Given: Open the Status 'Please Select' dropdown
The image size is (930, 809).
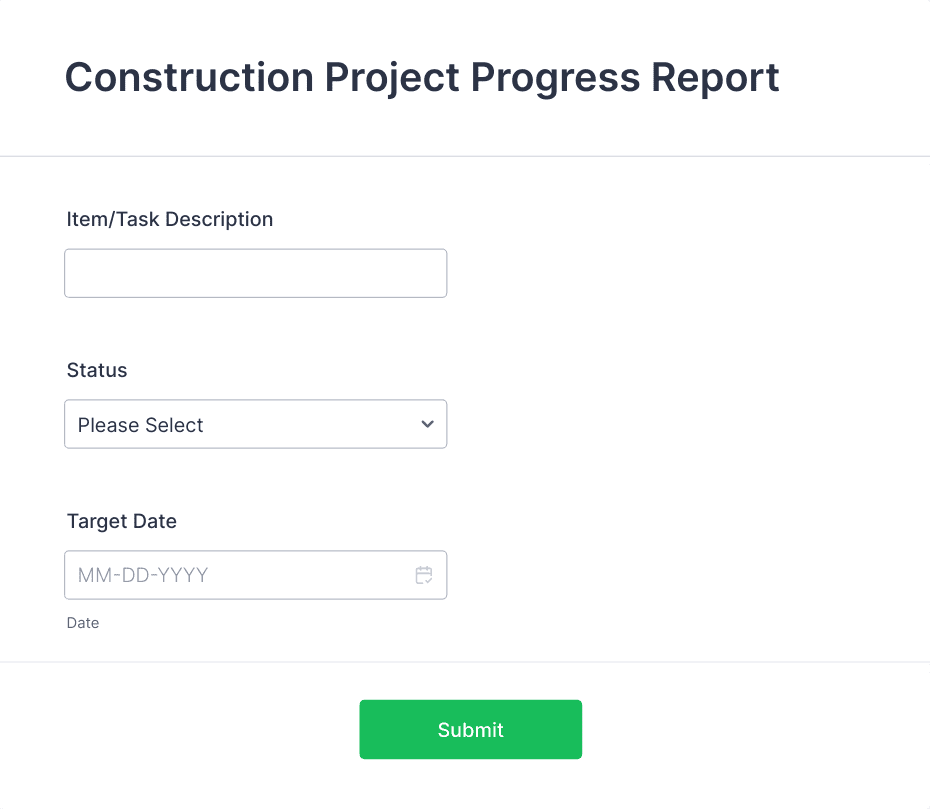Looking at the screenshot, I should pyautogui.click(x=256, y=424).
